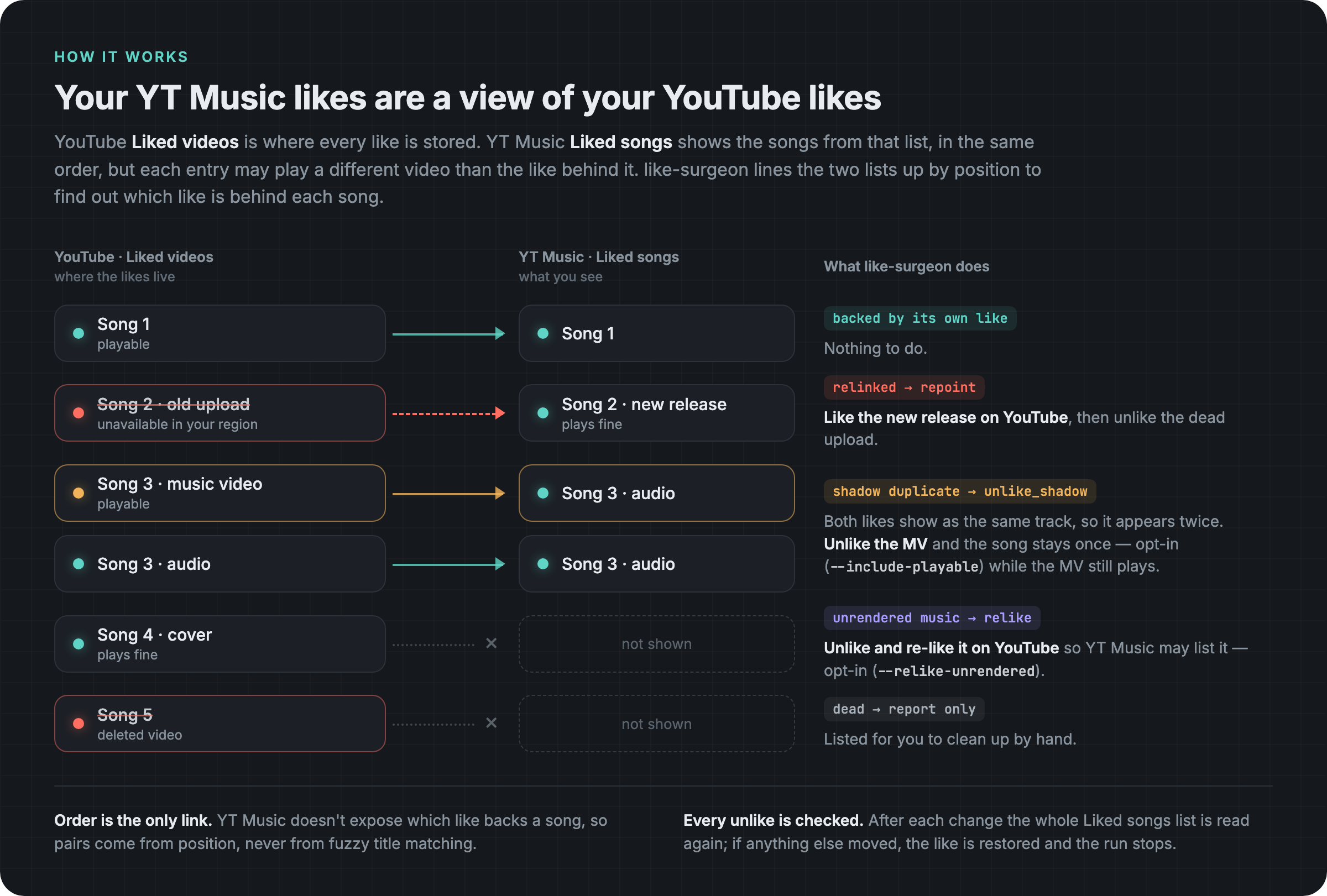Click the YT Music · Liked songs column heading
Viewport: 1327px width, 896px height.
coord(599,258)
